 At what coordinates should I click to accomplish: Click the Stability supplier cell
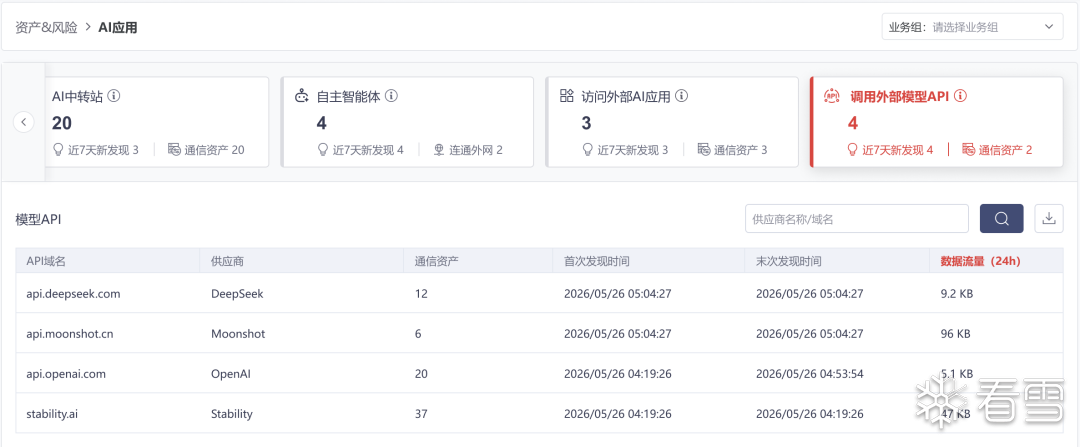coord(231,414)
